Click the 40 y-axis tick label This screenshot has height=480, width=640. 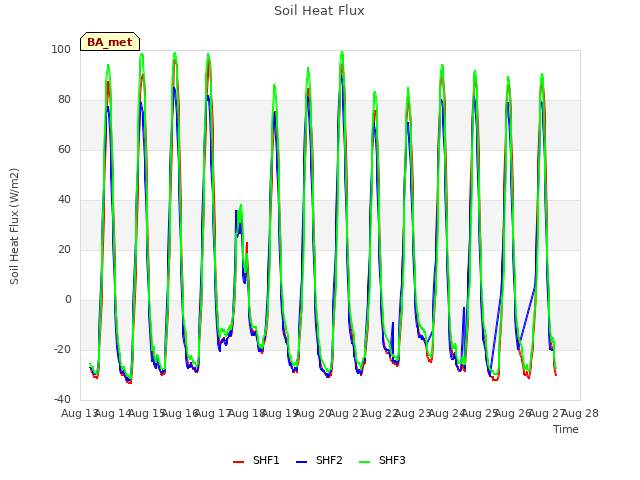(x=64, y=200)
